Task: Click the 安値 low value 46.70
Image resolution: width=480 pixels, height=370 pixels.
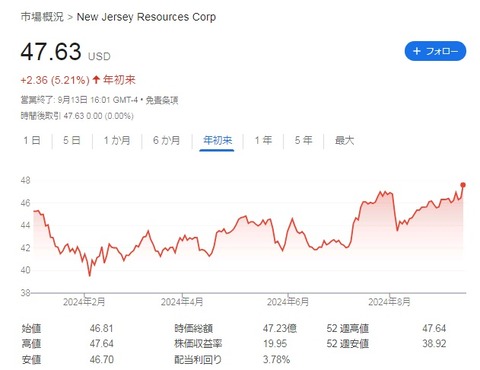Action: [101, 359]
